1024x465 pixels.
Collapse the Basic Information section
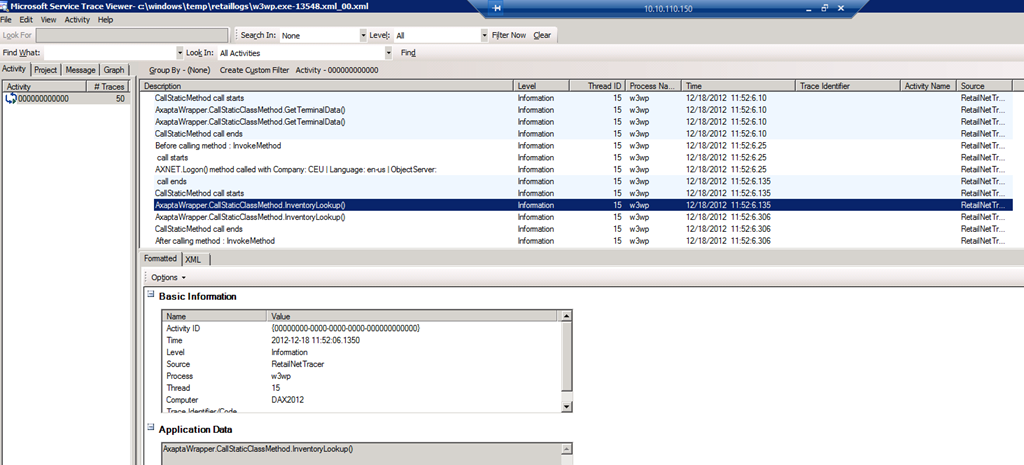[150, 295]
